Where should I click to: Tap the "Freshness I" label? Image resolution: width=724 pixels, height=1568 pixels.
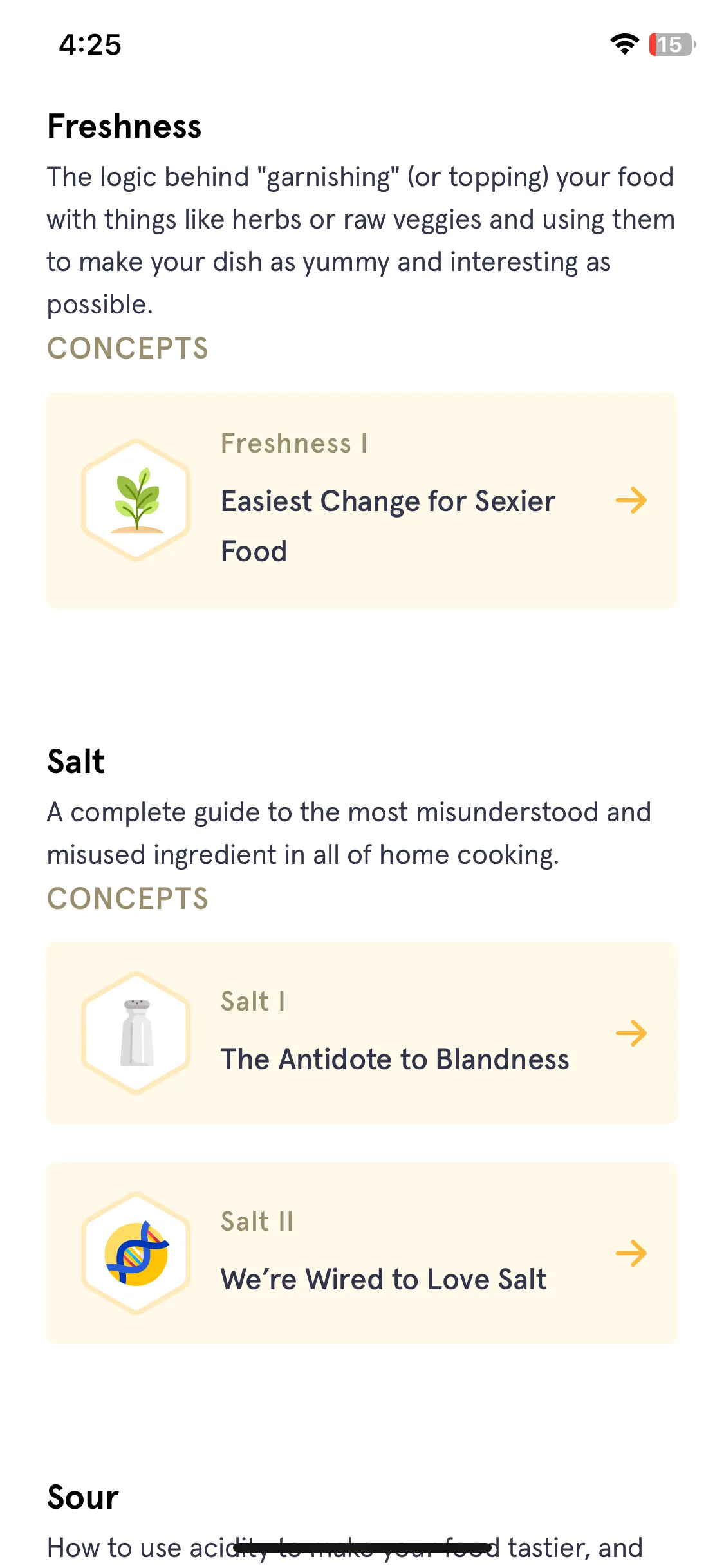click(294, 443)
